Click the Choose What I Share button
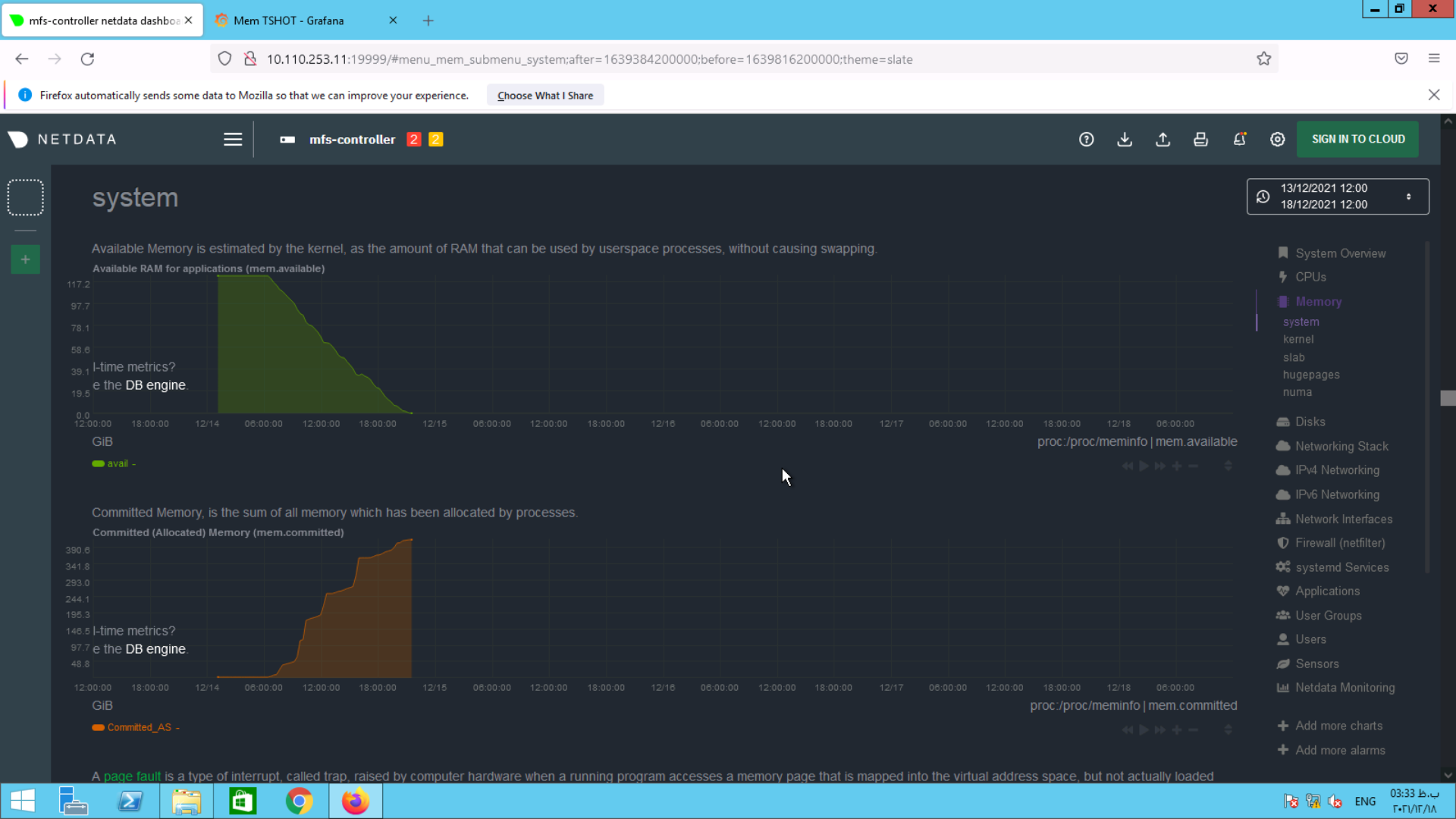Viewport: 1456px width, 819px height. pyautogui.click(x=544, y=96)
